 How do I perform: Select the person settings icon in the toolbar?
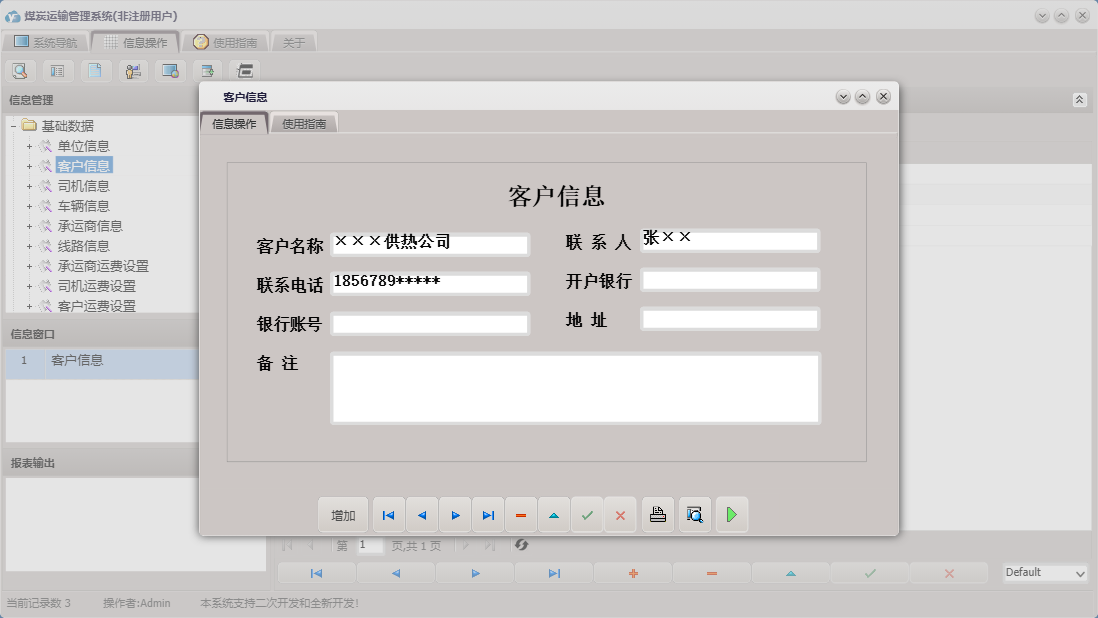(x=132, y=71)
